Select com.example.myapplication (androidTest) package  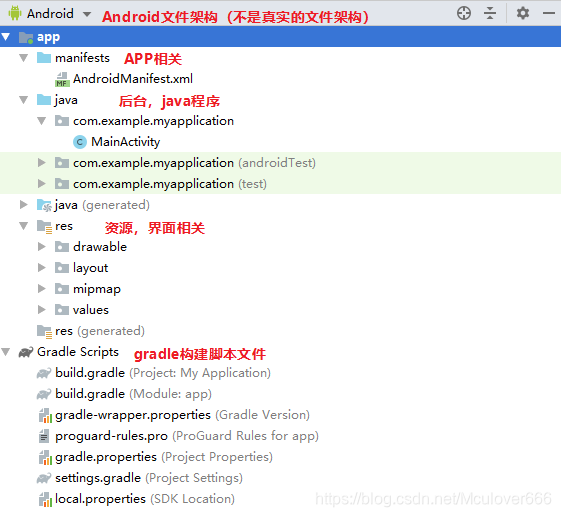pos(194,163)
